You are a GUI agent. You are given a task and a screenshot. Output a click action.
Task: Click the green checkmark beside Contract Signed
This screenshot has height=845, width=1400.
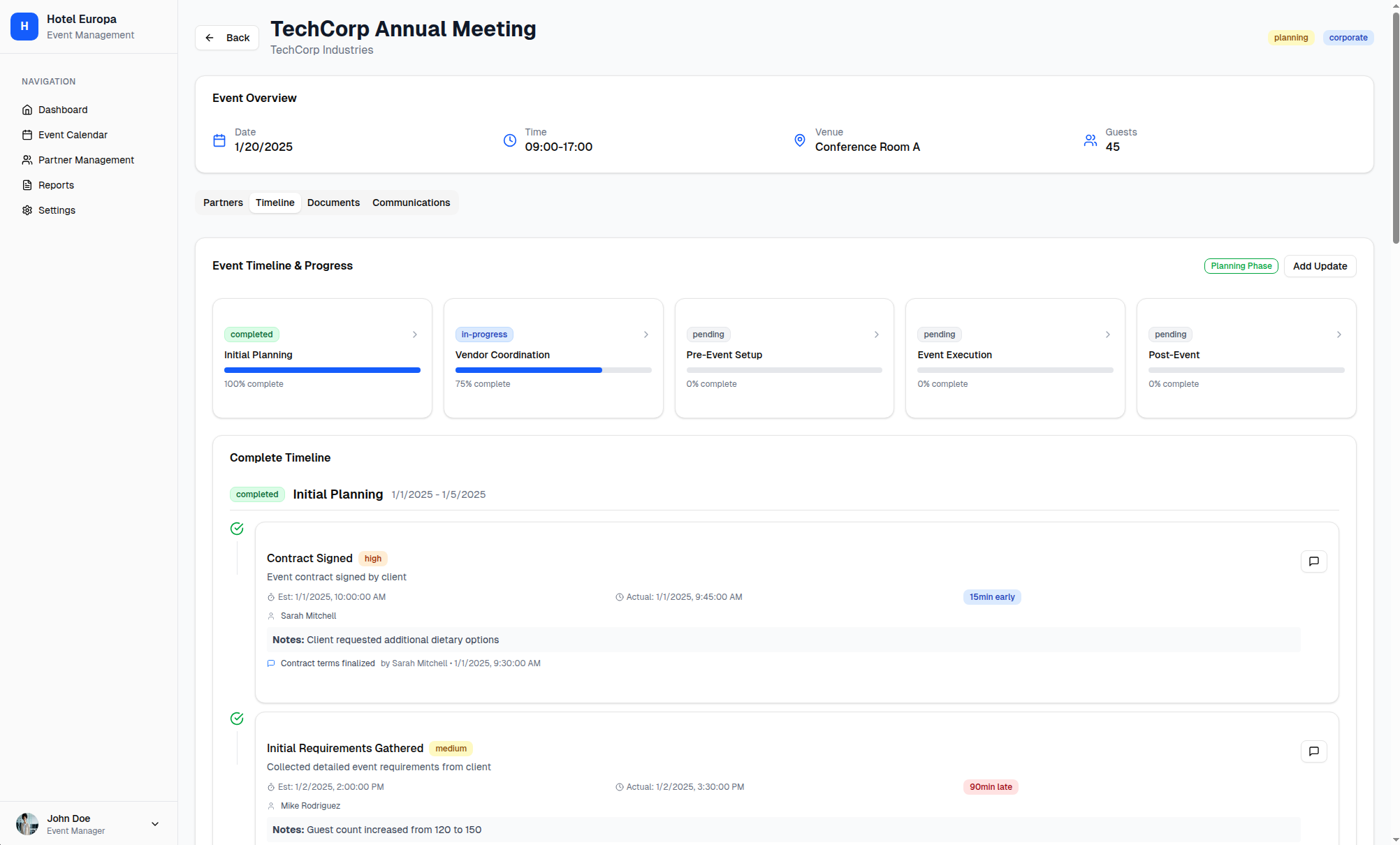(237, 529)
